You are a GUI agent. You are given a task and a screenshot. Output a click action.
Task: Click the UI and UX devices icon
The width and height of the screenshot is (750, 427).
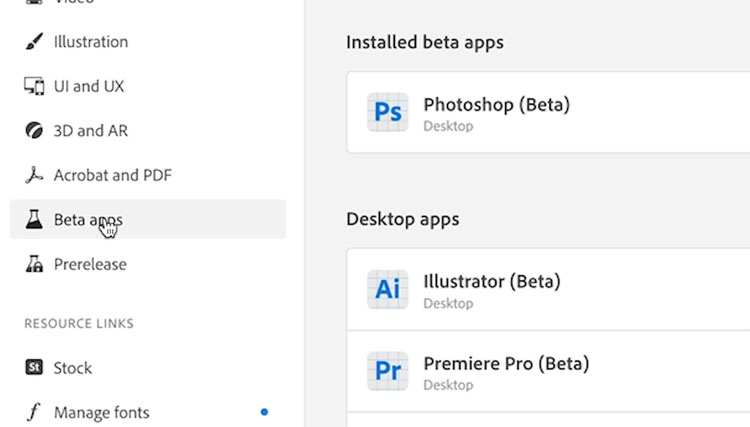tap(34, 86)
